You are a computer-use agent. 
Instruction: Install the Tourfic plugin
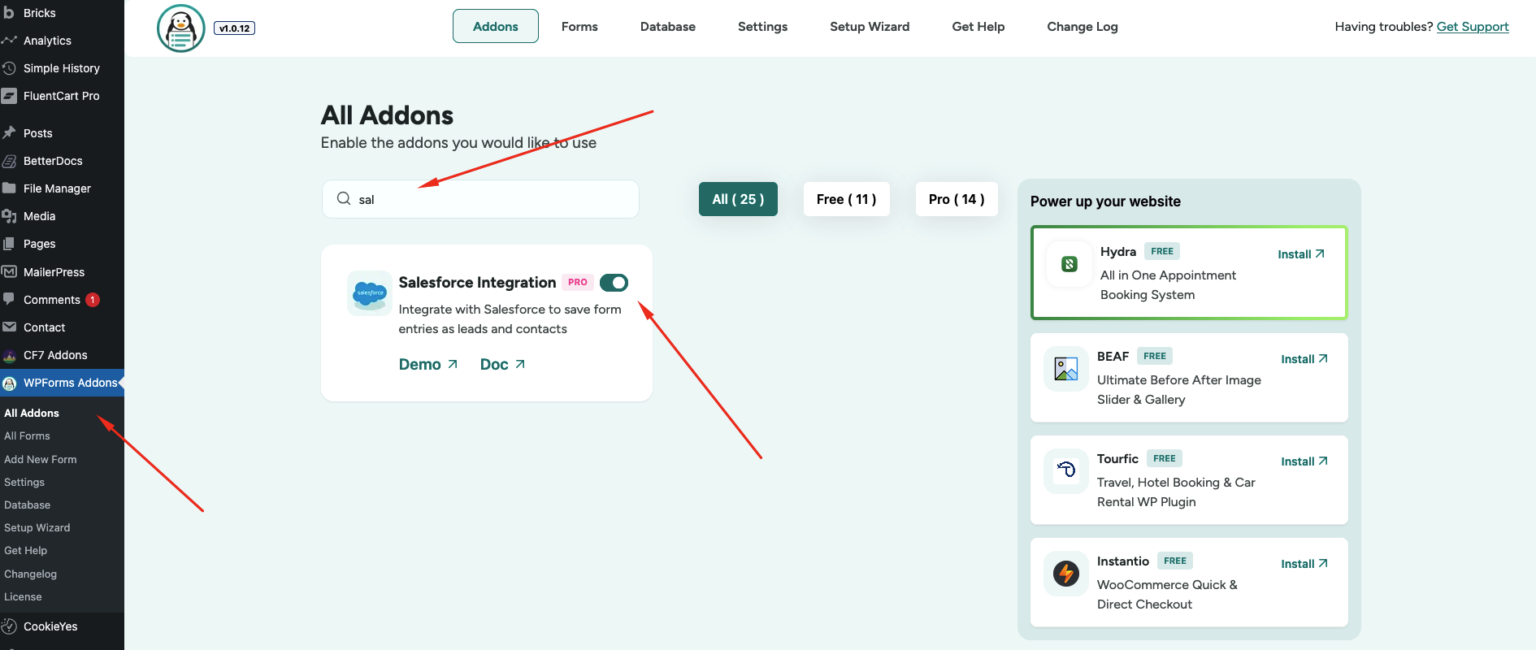pyautogui.click(x=1304, y=461)
